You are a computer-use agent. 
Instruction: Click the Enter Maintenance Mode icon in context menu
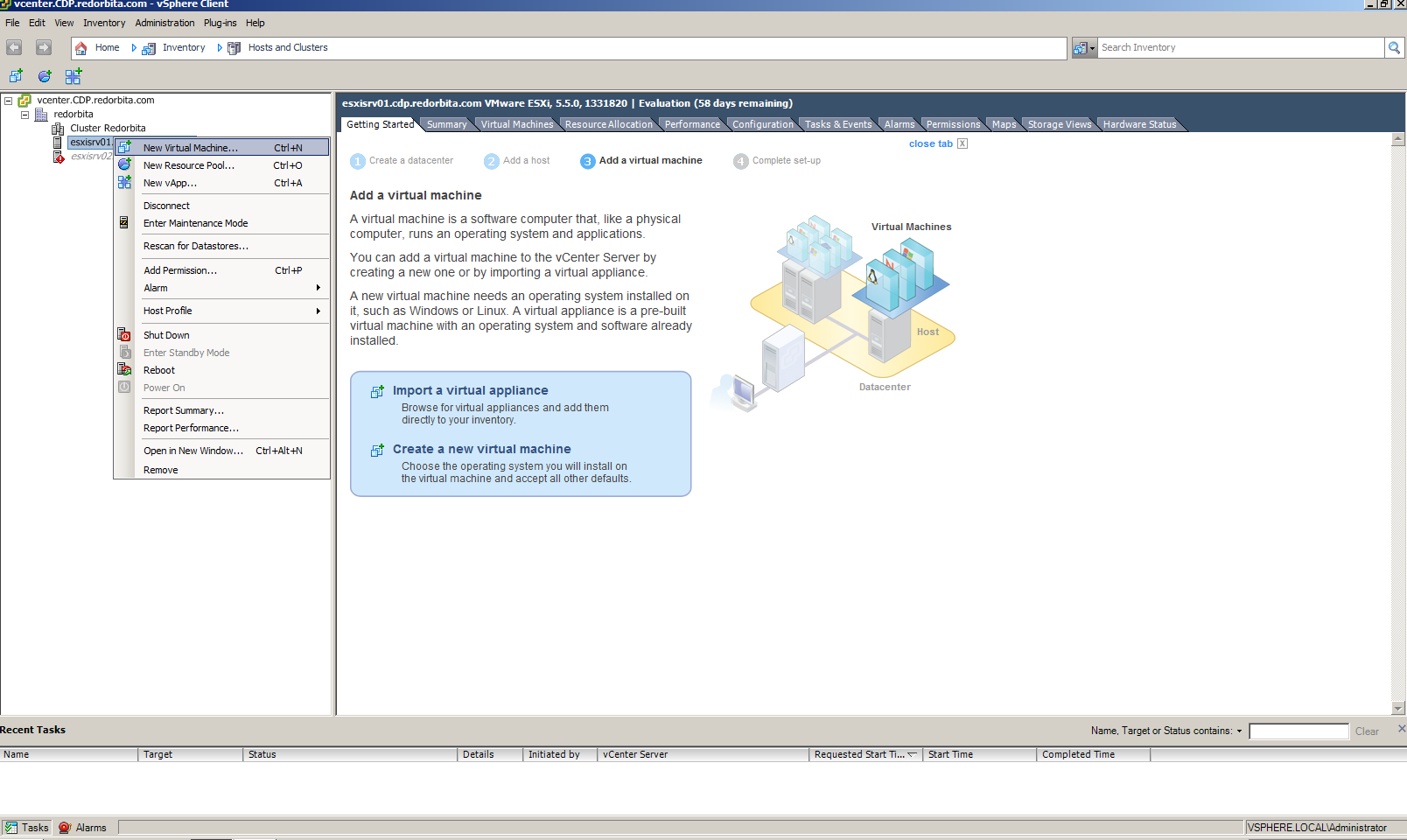click(x=123, y=222)
